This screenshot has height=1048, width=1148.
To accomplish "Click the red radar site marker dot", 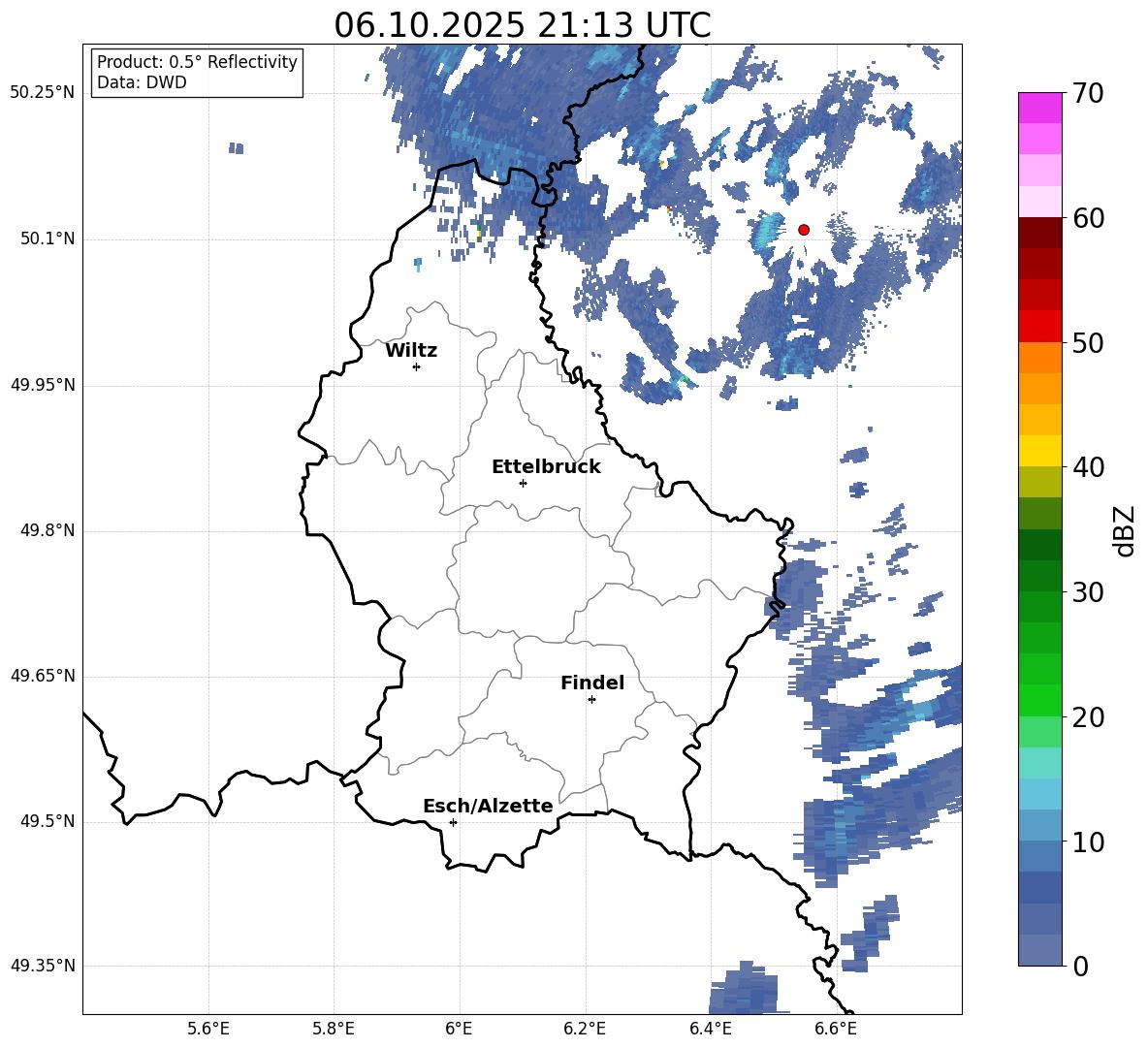I will (804, 230).
